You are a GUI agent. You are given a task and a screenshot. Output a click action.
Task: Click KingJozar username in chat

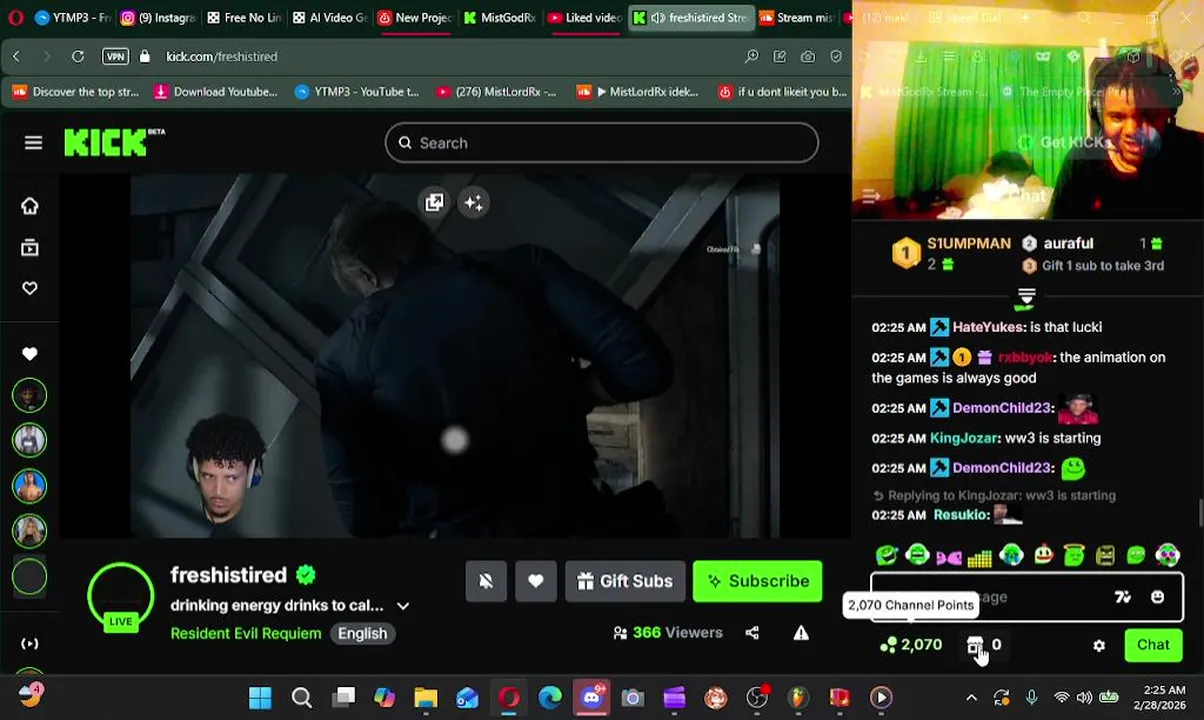(x=963, y=438)
